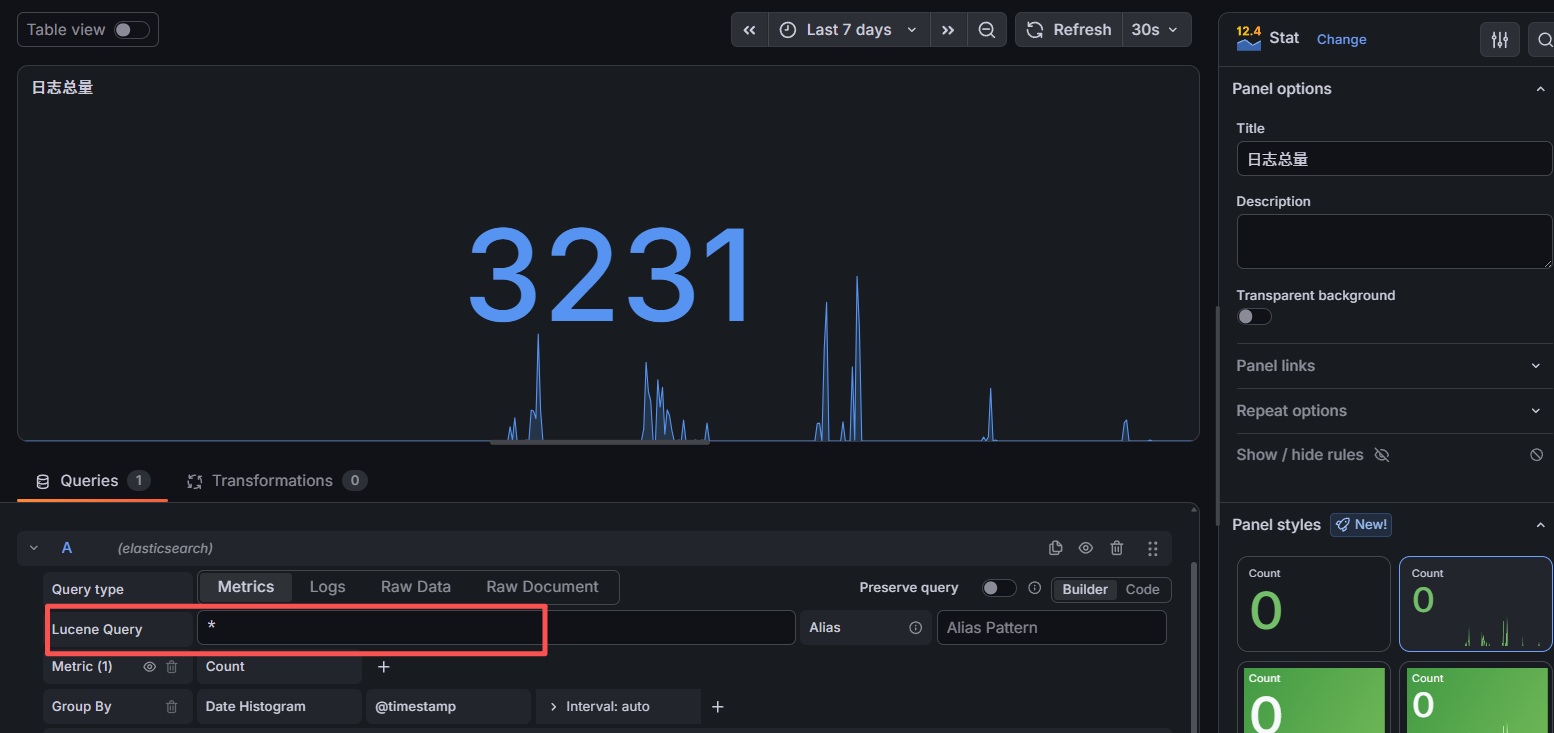Add a new Group By with plus icon
The height and width of the screenshot is (733, 1554).
point(717,707)
